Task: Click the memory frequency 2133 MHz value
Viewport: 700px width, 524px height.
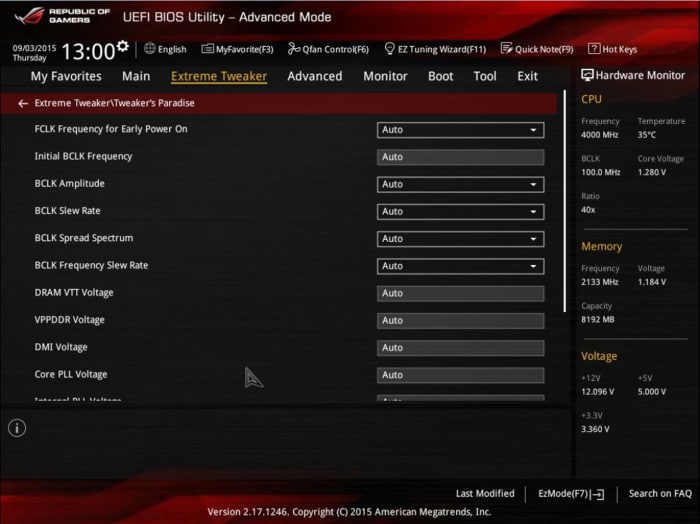Action: (600, 282)
